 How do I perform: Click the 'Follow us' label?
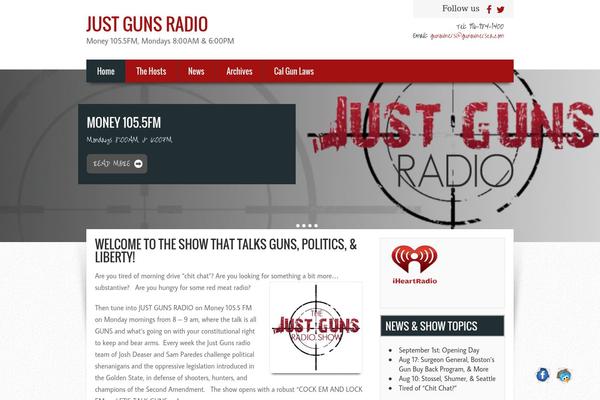461,8
